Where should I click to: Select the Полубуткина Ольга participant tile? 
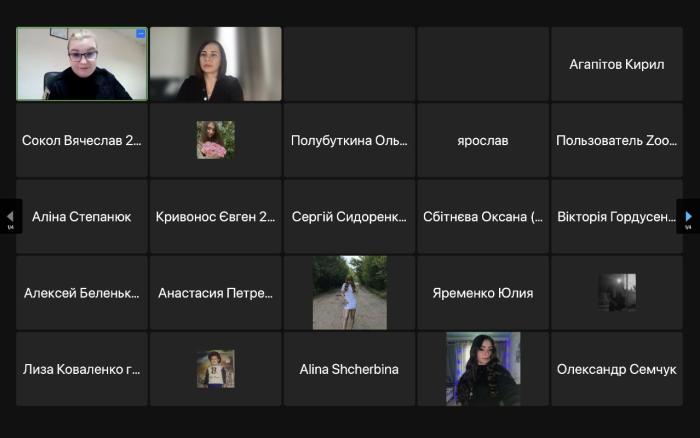click(349, 140)
